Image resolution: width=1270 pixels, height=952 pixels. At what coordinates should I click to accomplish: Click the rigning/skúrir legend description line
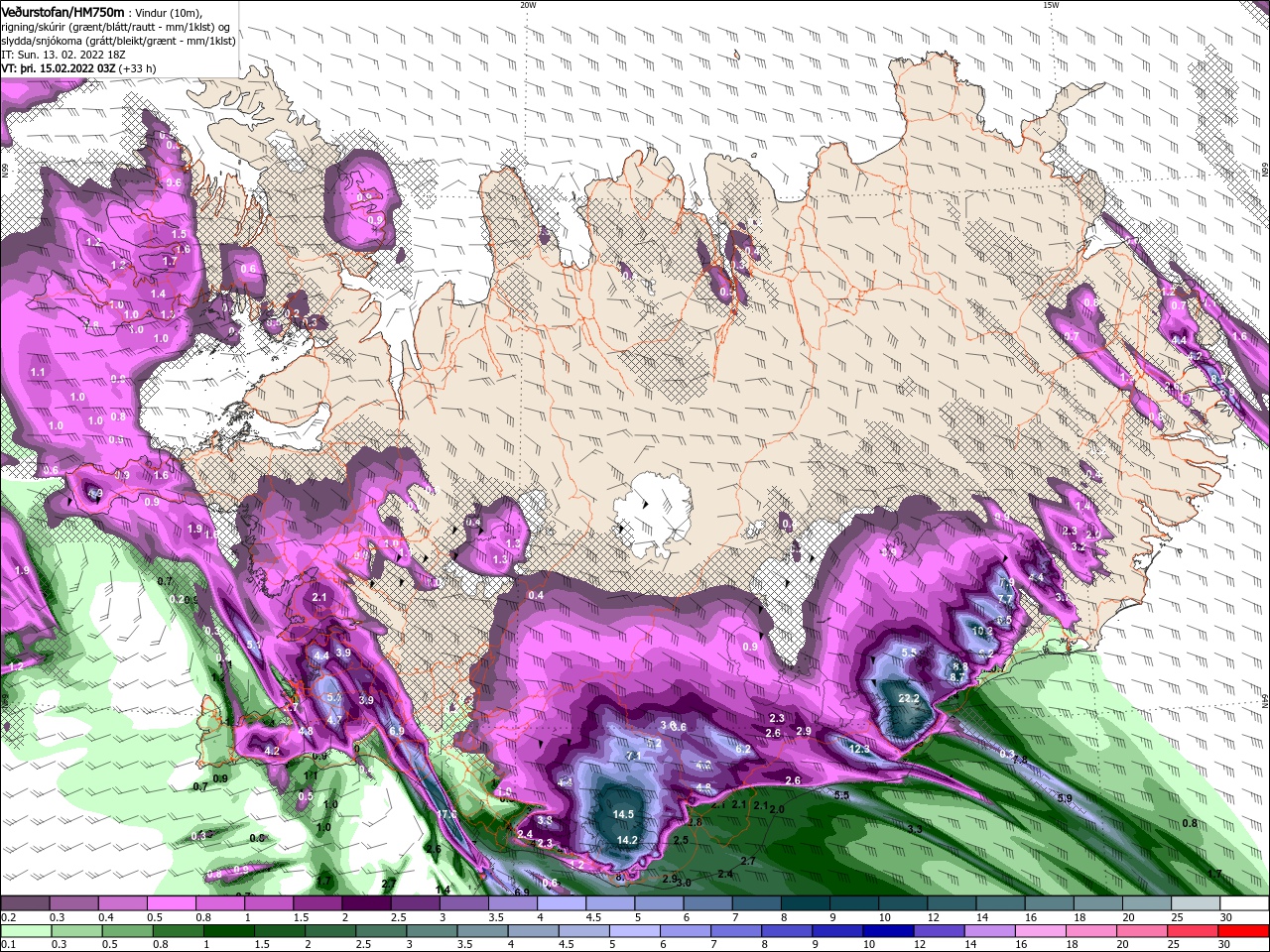coord(117,26)
